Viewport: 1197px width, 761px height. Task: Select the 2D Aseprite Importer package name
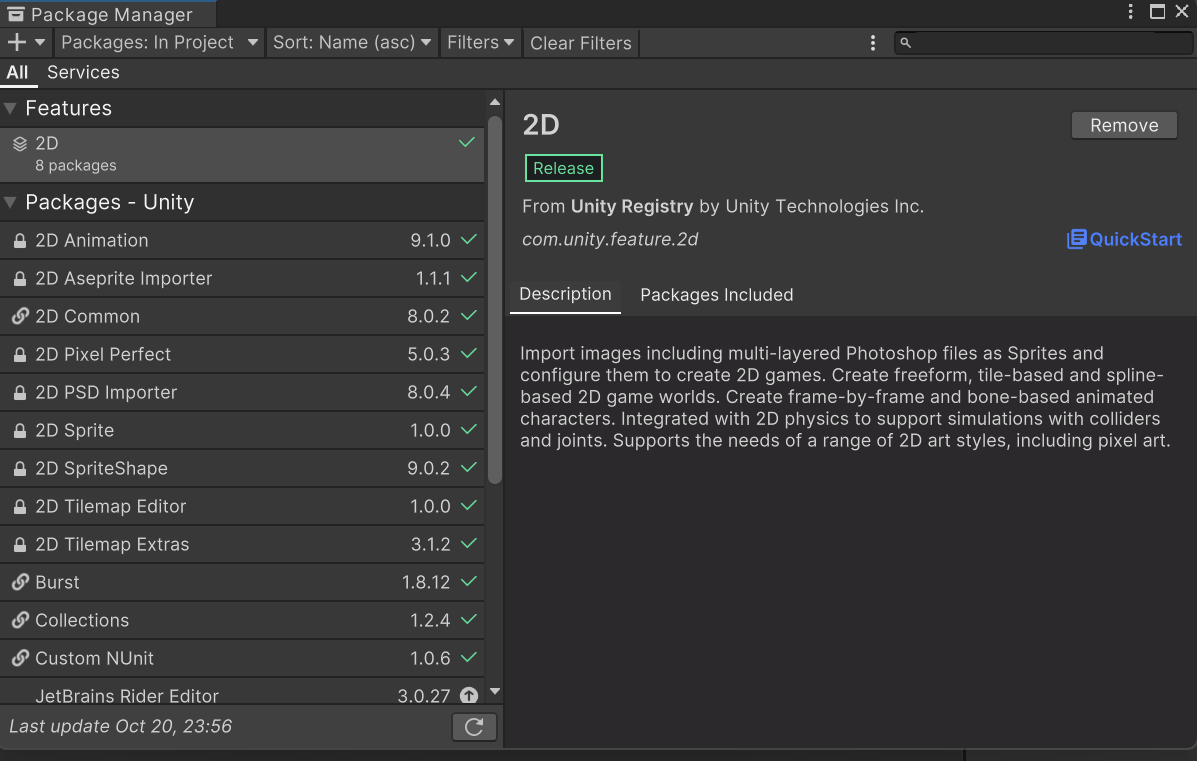(x=124, y=279)
